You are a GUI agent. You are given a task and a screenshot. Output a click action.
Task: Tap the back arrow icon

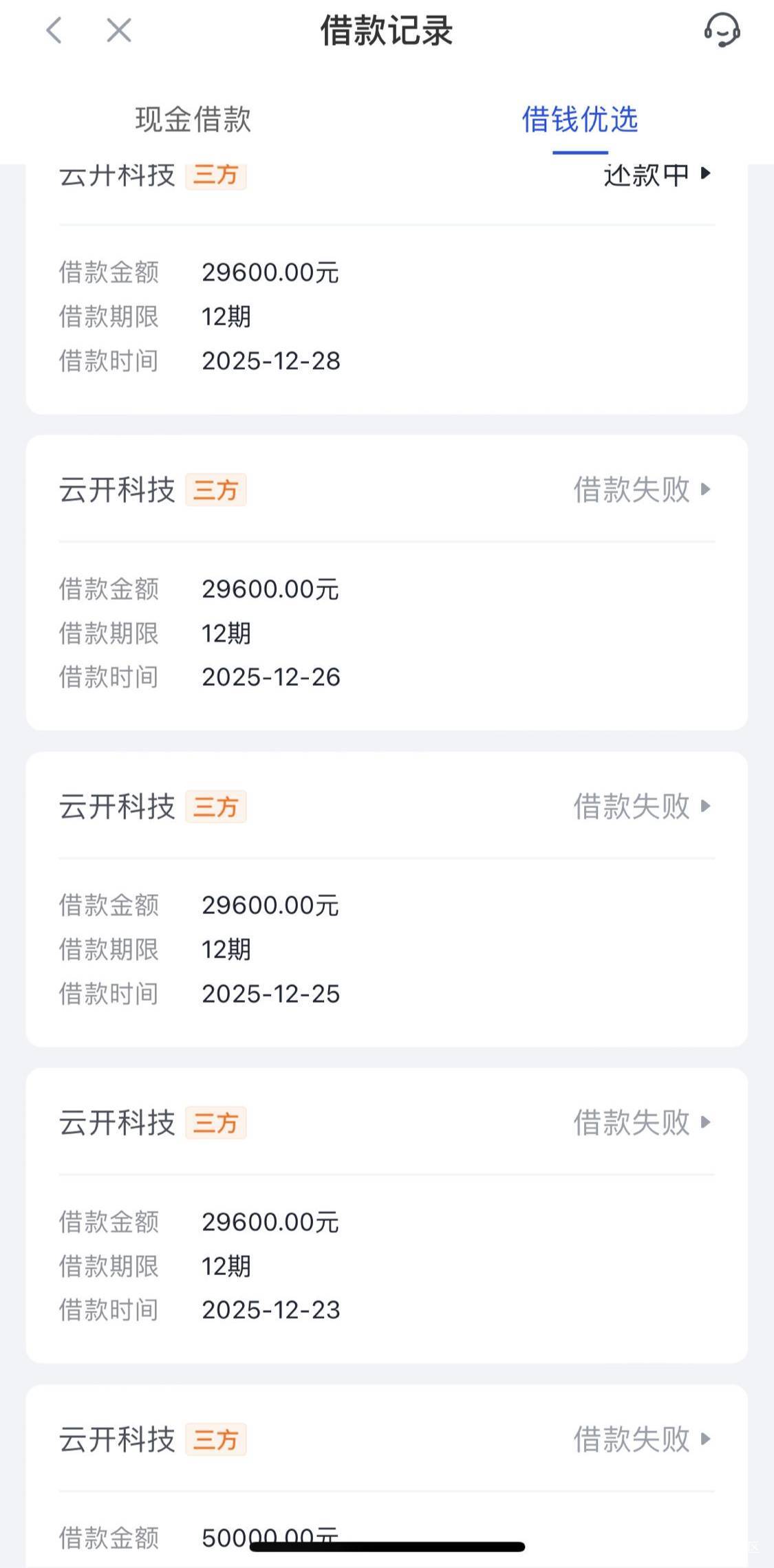pyautogui.click(x=54, y=31)
